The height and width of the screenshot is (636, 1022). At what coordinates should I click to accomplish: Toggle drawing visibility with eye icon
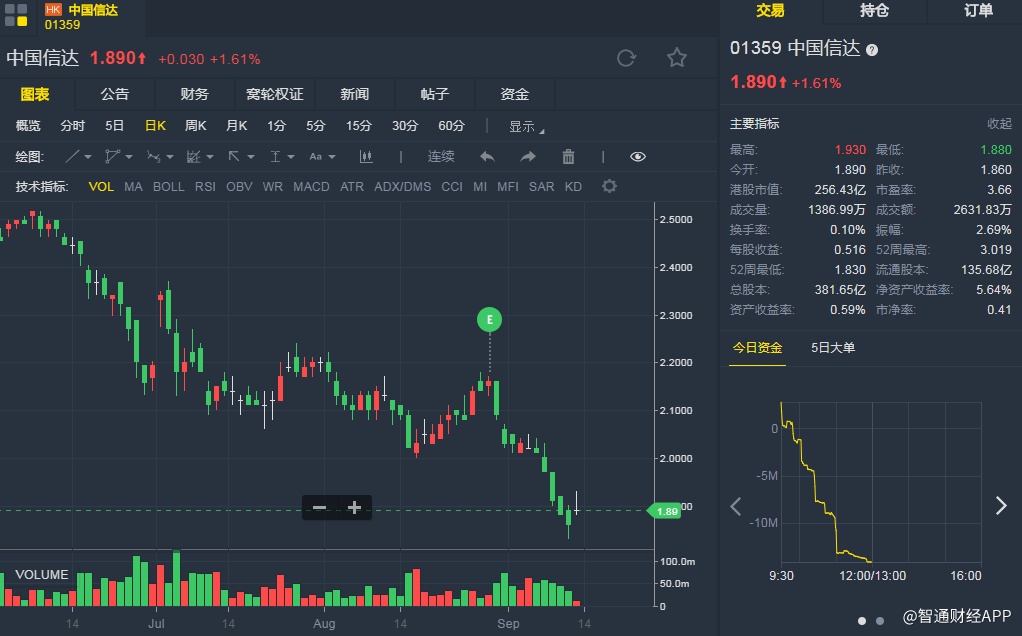pos(638,157)
